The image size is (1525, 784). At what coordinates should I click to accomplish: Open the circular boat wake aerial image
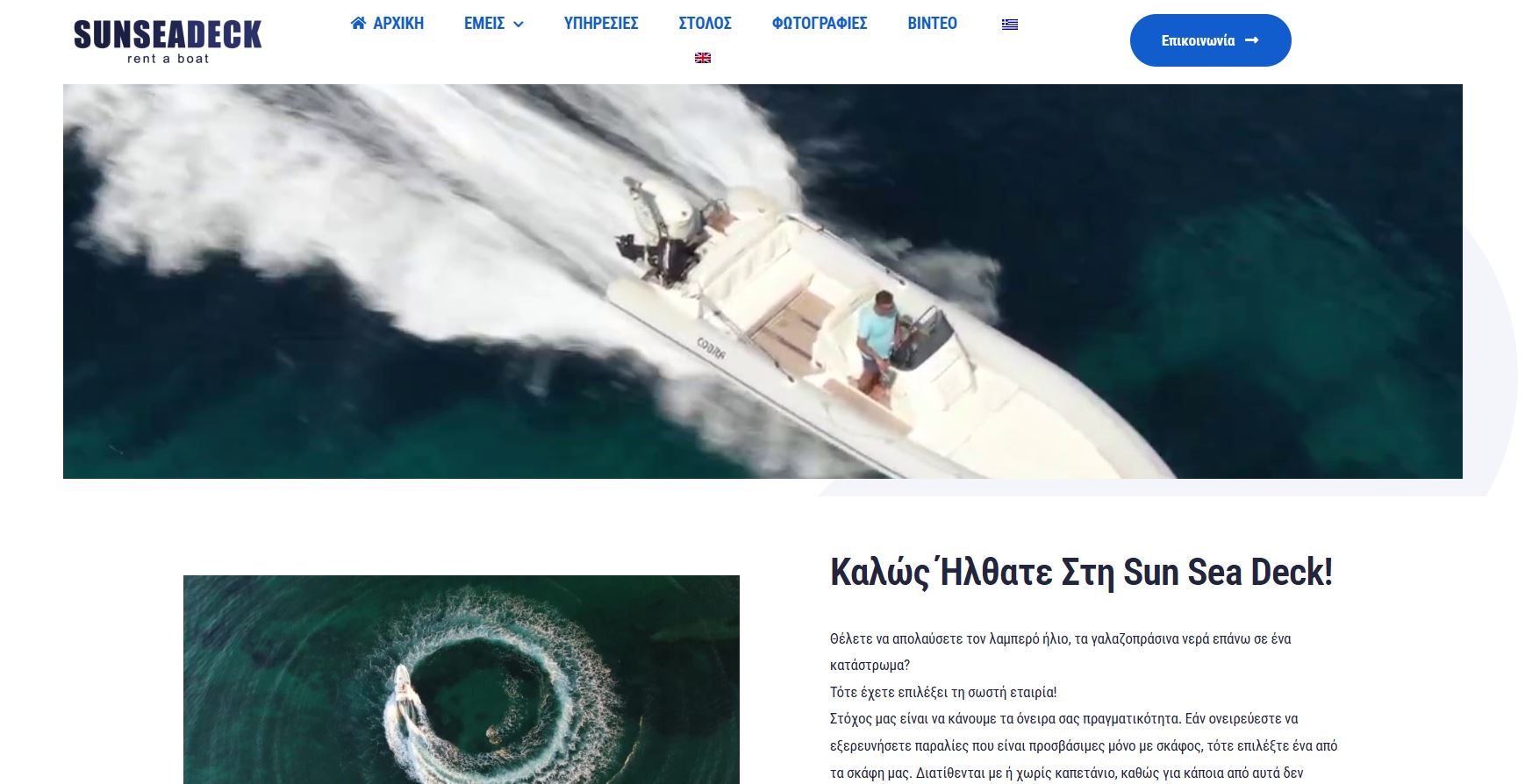tap(462, 680)
